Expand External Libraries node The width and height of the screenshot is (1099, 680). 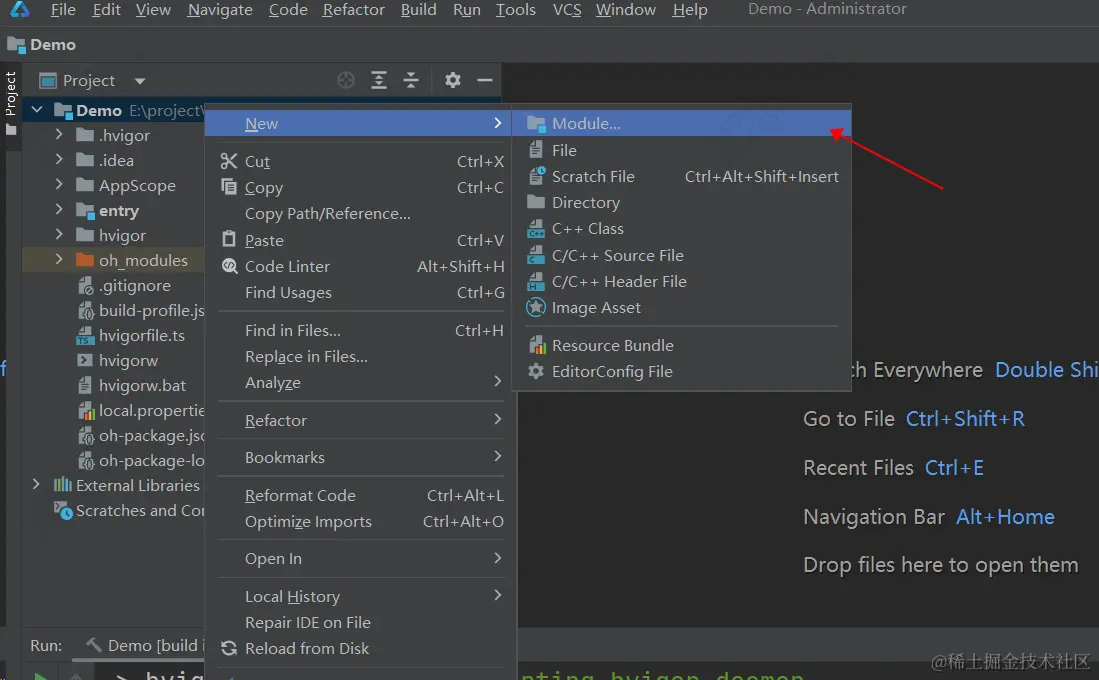click(x=36, y=485)
